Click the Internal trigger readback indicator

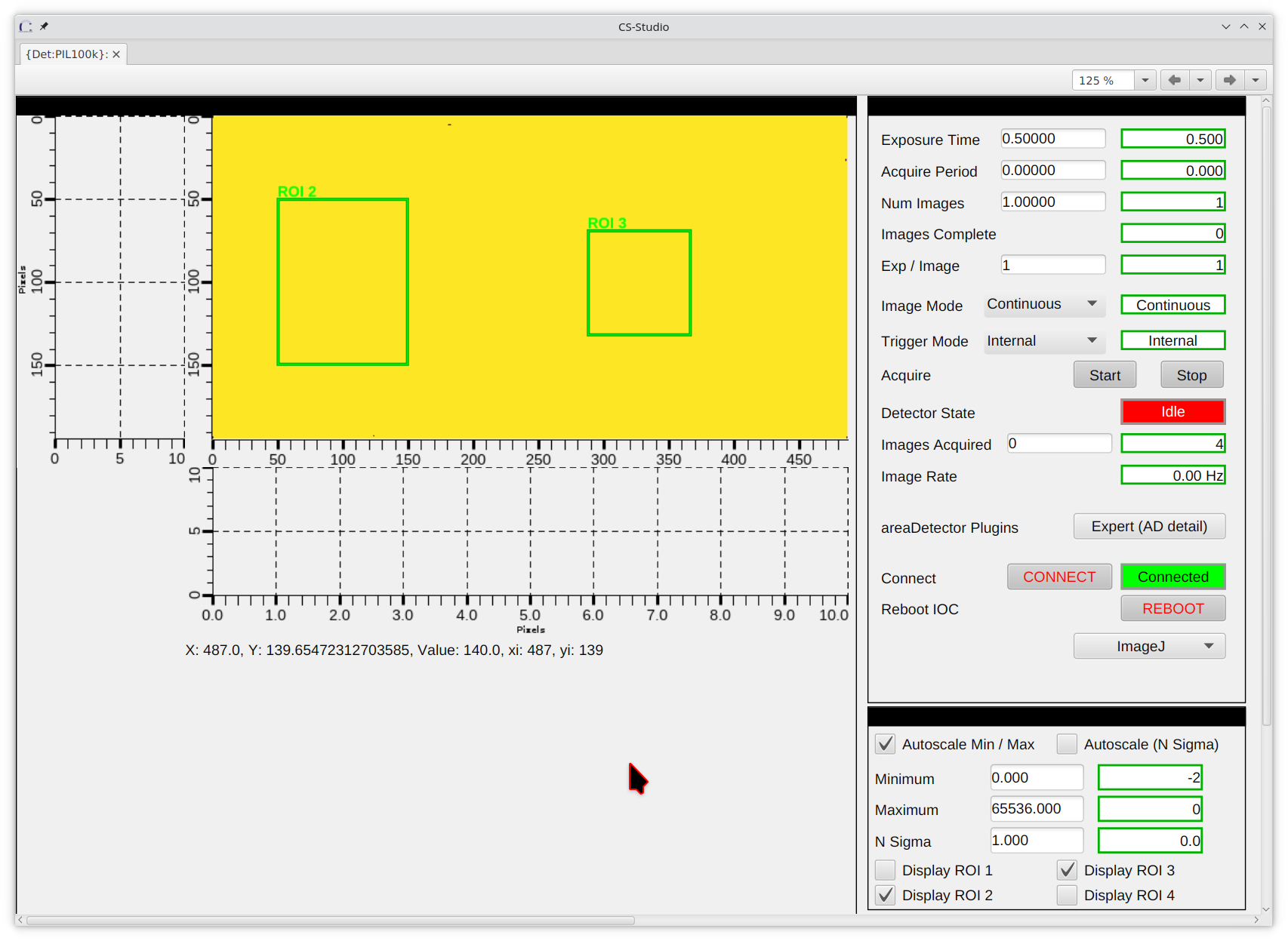click(x=1172, y=340)
